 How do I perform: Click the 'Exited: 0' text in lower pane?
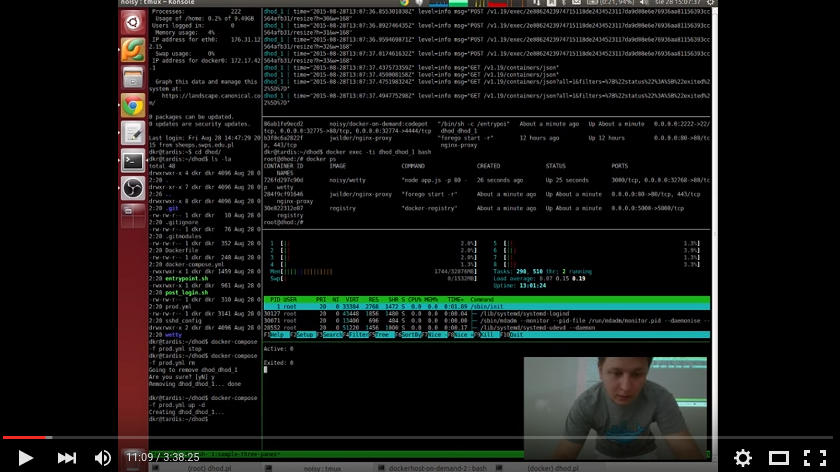[279, 363]
